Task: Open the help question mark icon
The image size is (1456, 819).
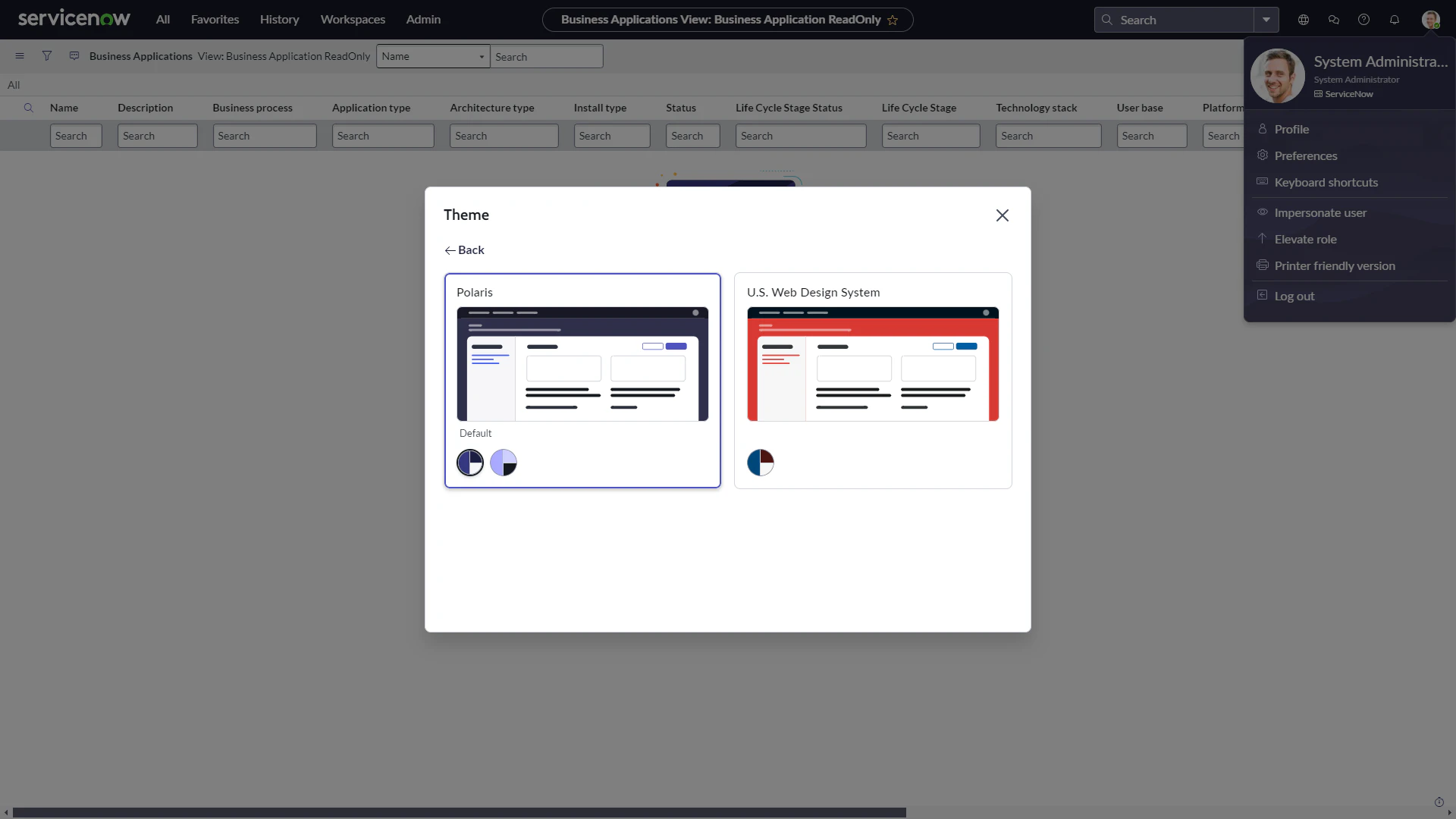Action: [1364, 20]
